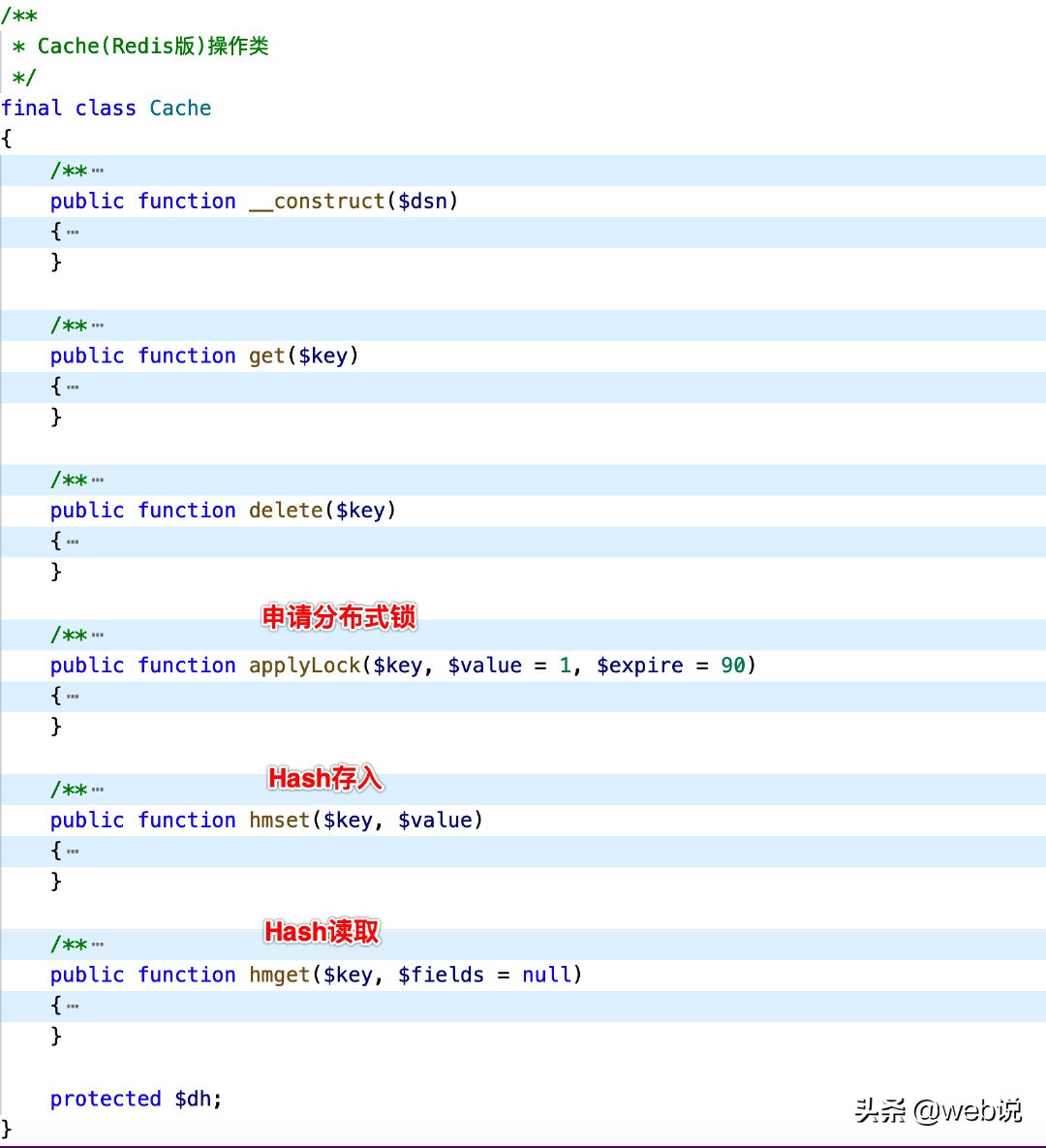Expand folded comment above hmget function

coord(97,945)
